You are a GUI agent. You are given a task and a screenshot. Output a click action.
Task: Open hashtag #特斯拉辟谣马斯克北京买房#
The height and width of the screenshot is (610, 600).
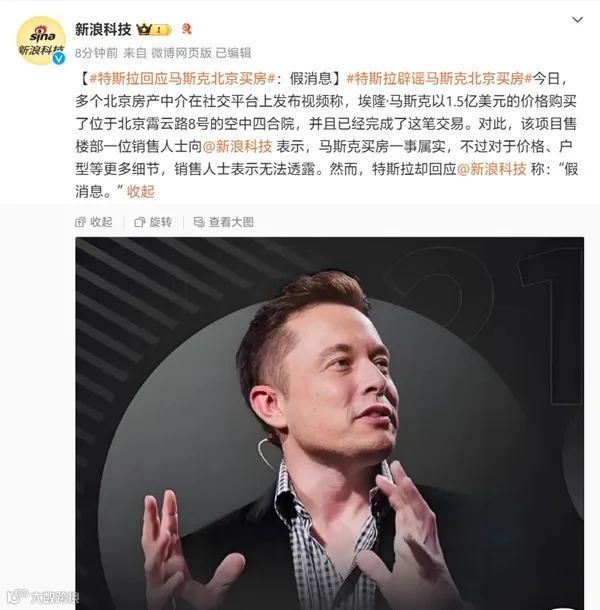[x=439, y=79]
